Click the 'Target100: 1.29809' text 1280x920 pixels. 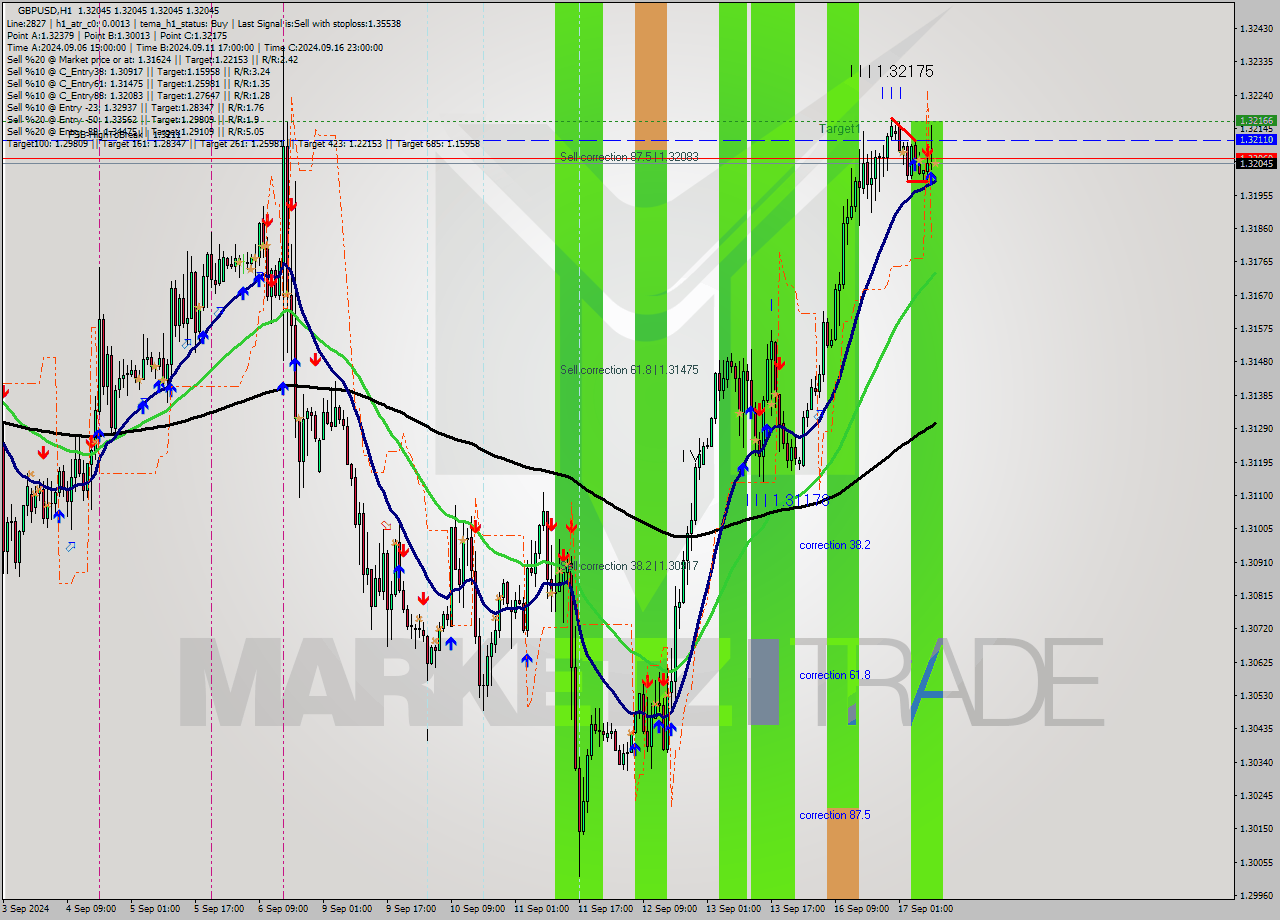pos(49,143)
